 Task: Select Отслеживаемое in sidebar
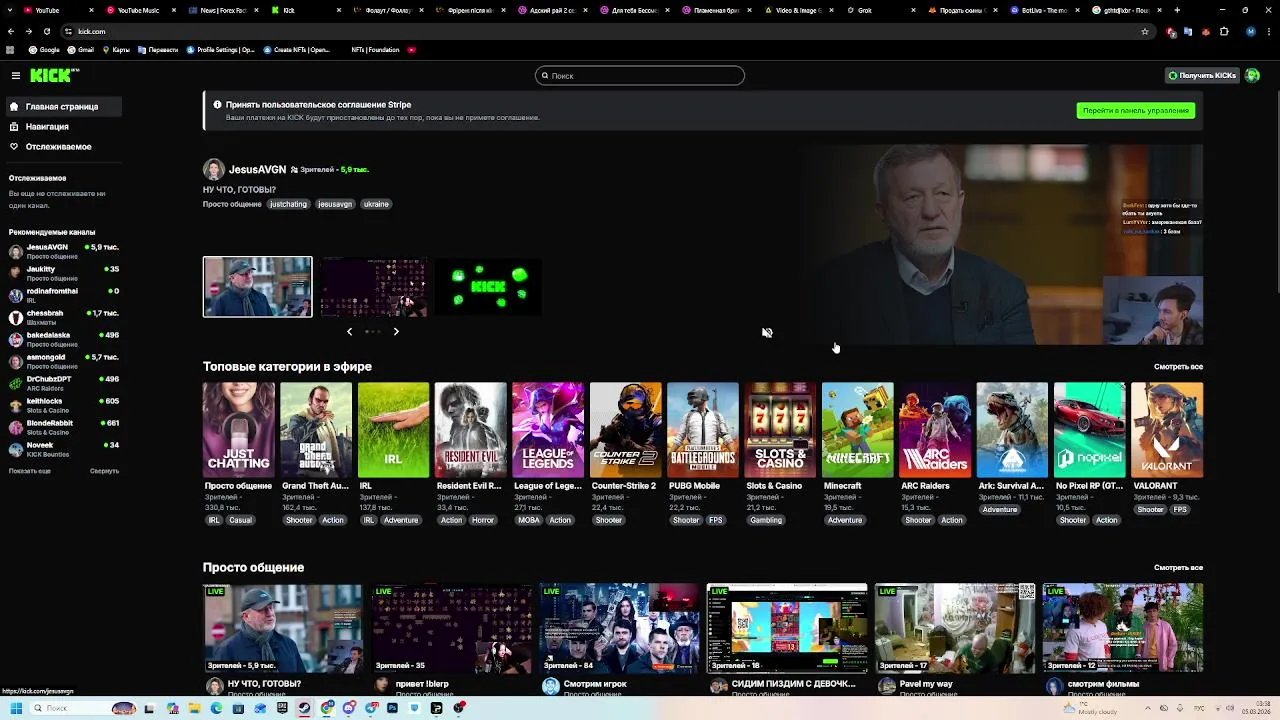click(x=63, y=146)
